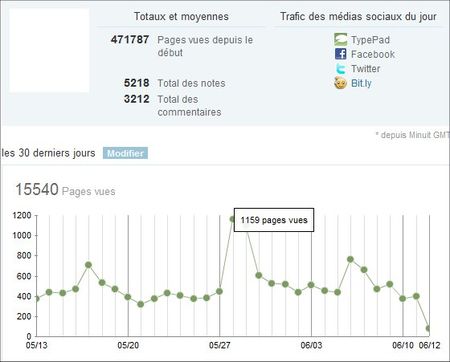Select the TypePad traffic label

point(370,40)
